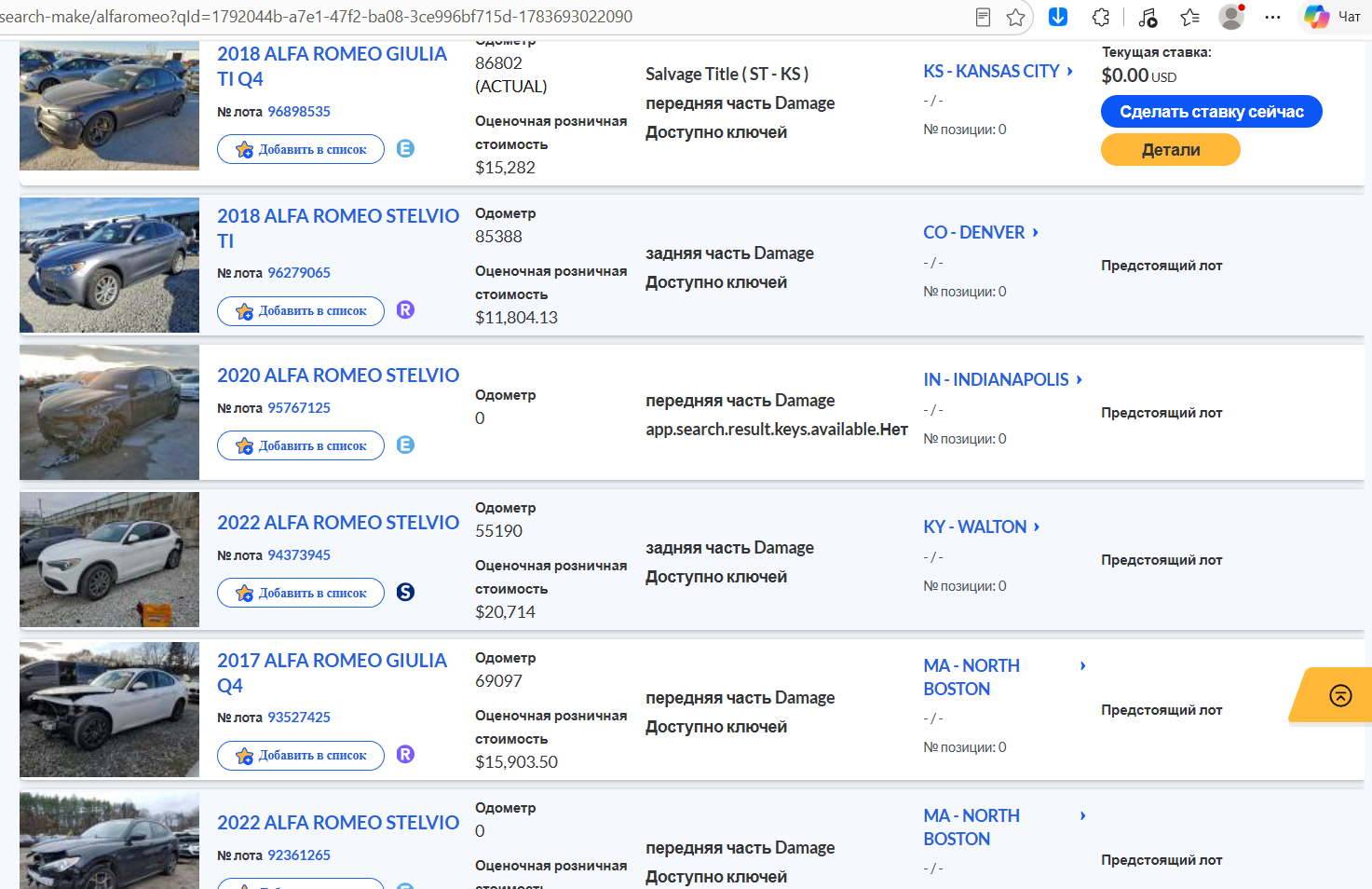The height and width of the screenshot is (889, 1372).
Task: Open the 2017 ALFA ROMEO GIULIA Q4 listing
Action: [x=332, y=673]
